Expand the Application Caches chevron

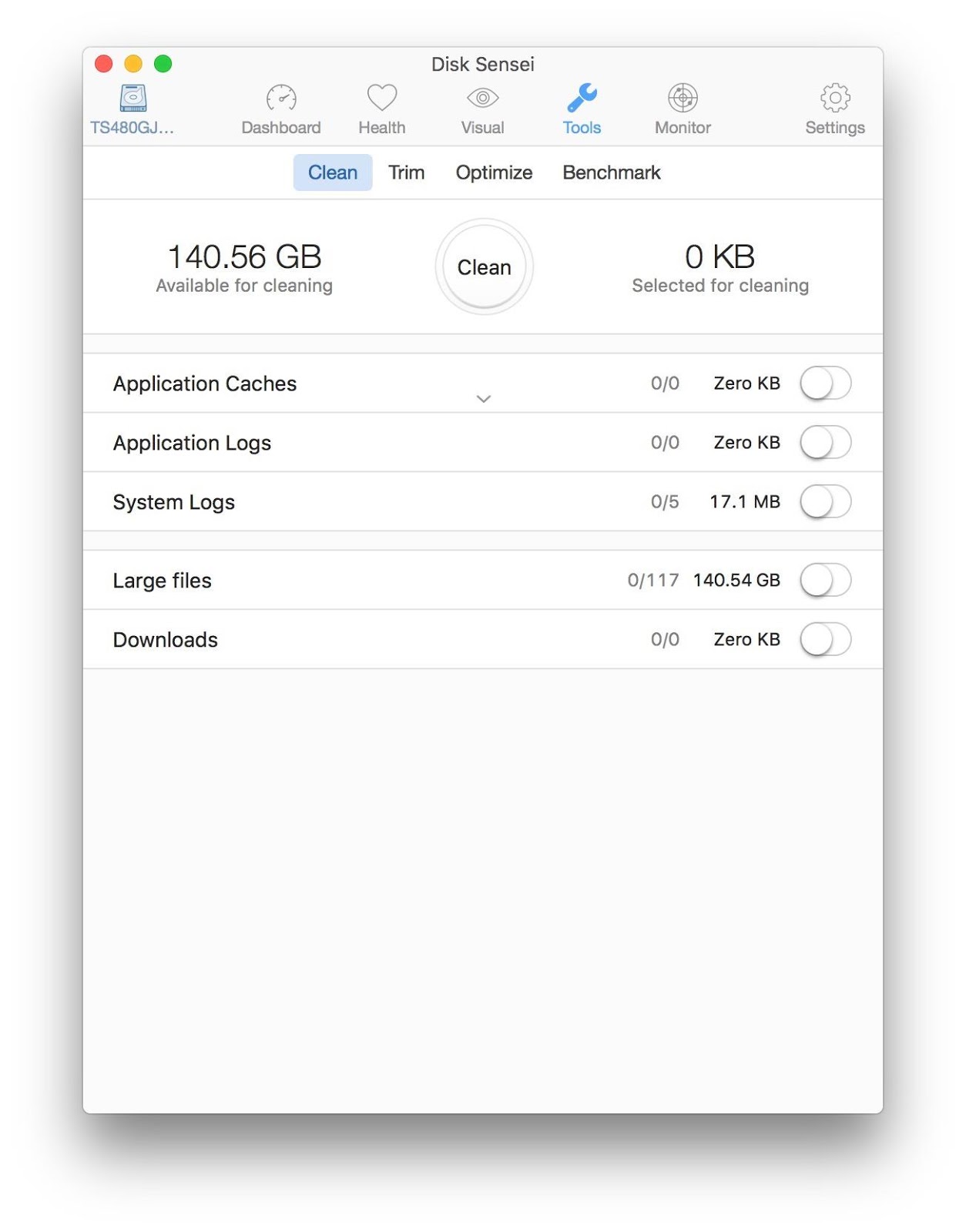[483, 399]
